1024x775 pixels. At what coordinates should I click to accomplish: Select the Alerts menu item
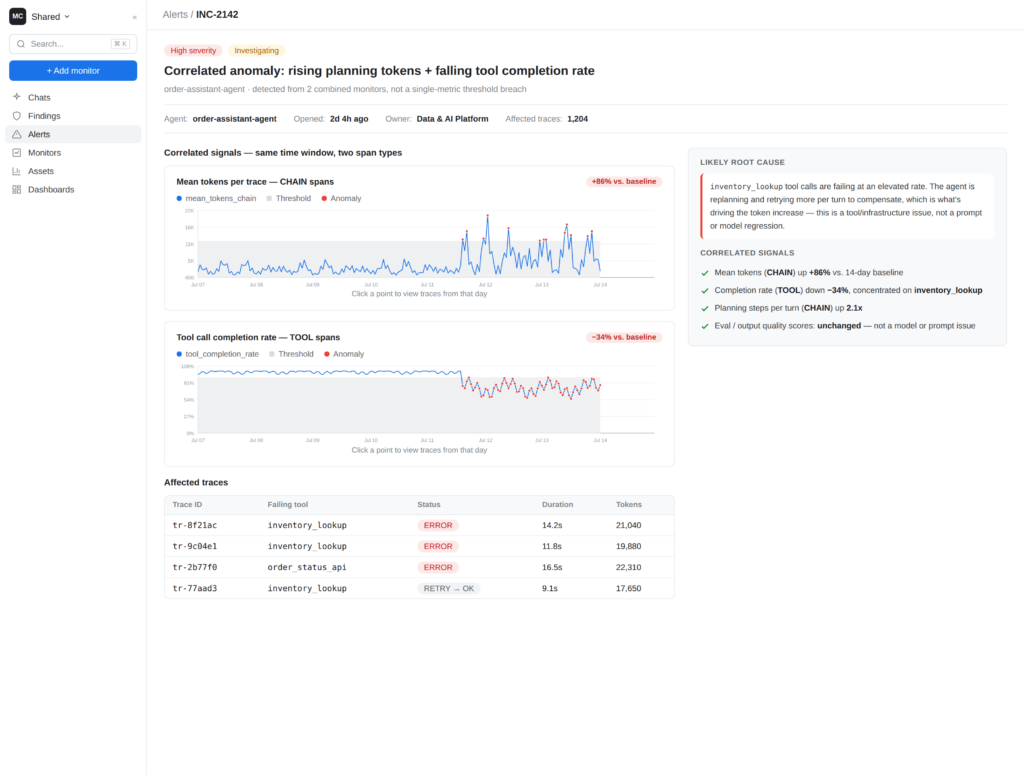73,134
